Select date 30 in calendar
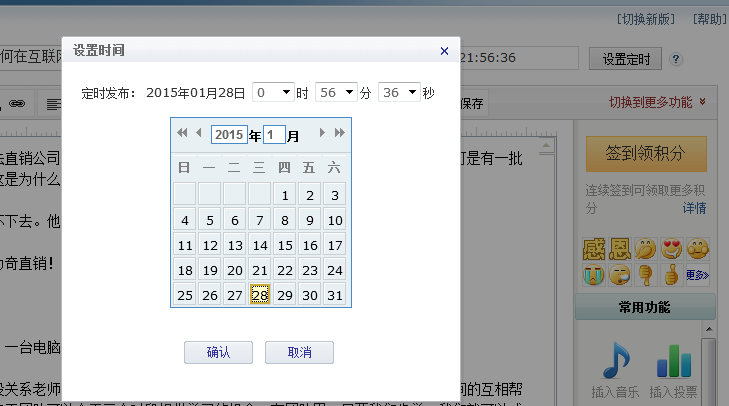 pyautogui.click(x=310, y=295)
